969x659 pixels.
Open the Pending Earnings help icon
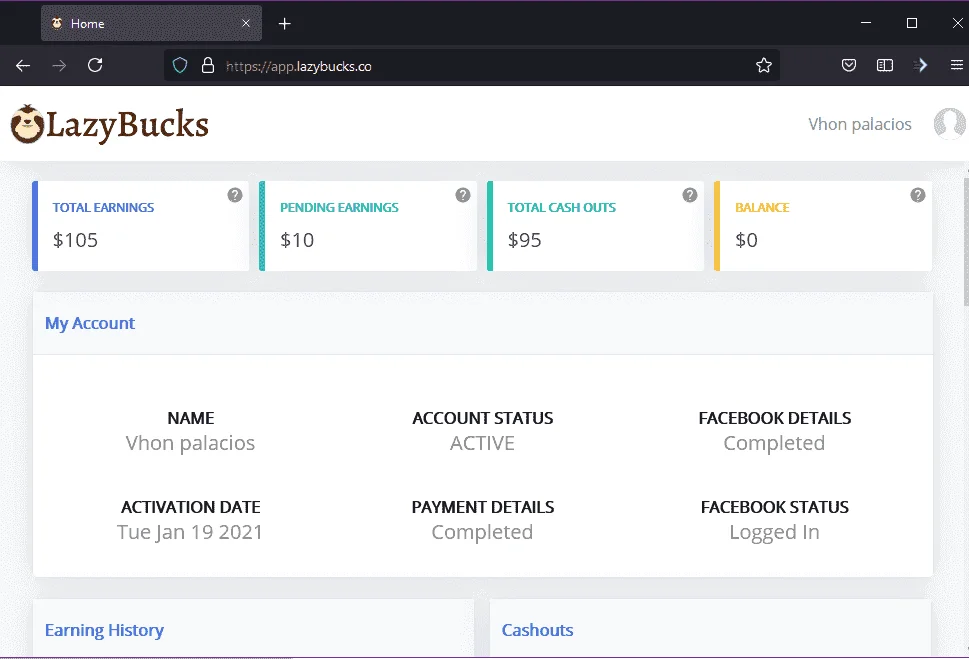point(463,195)
